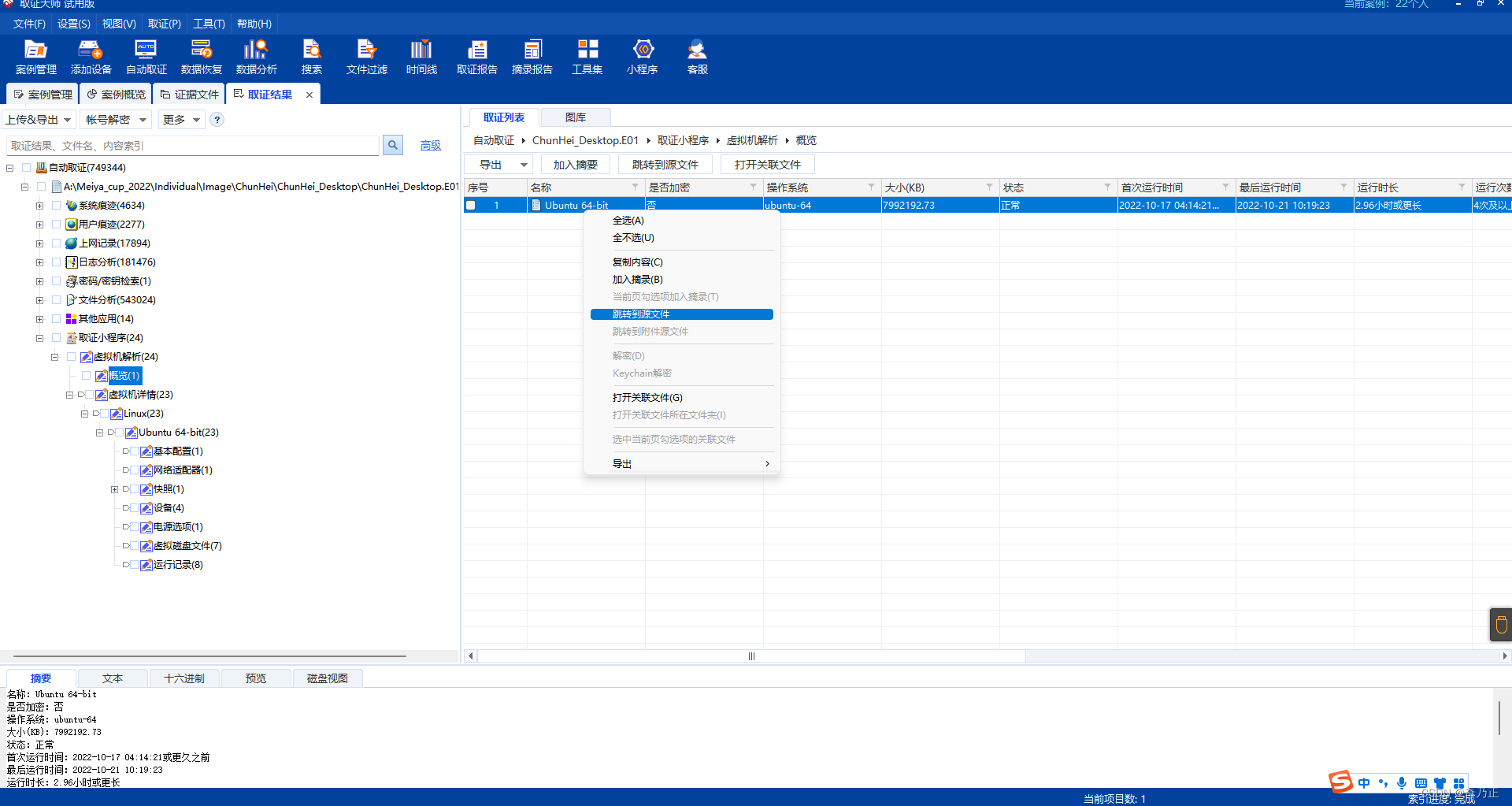Screen dimensions: 1512x806
Task: Open 数据分析 tool
Action: click(257, 57)
